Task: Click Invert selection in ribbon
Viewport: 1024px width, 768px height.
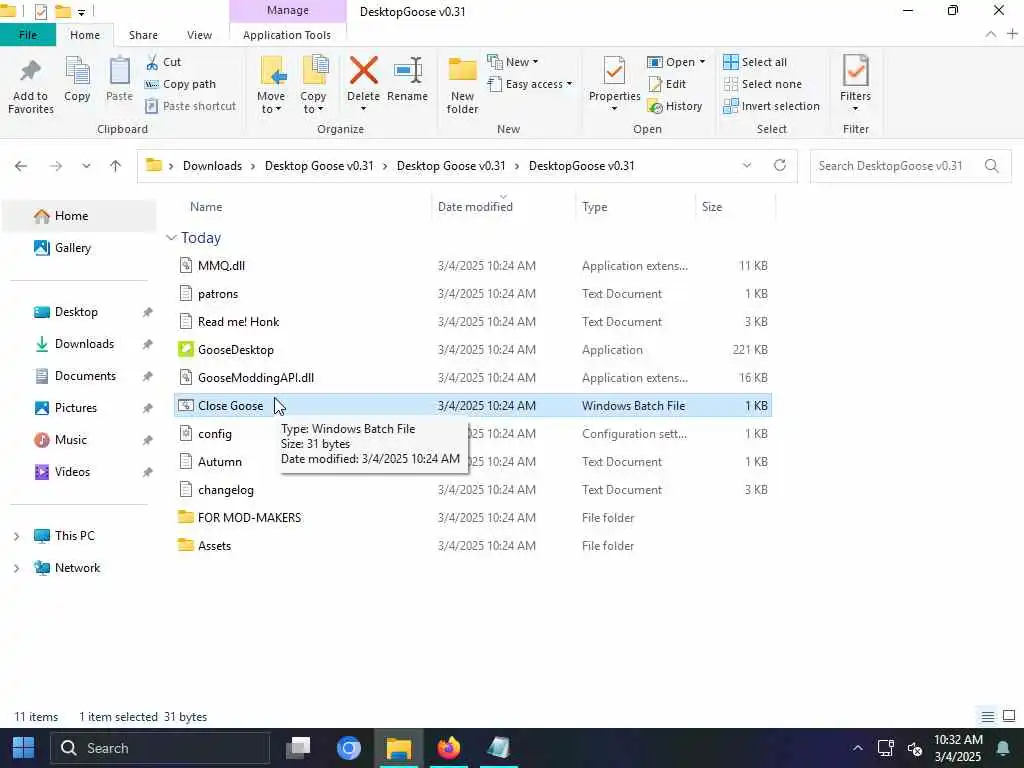Action: [x=771, y=106]
